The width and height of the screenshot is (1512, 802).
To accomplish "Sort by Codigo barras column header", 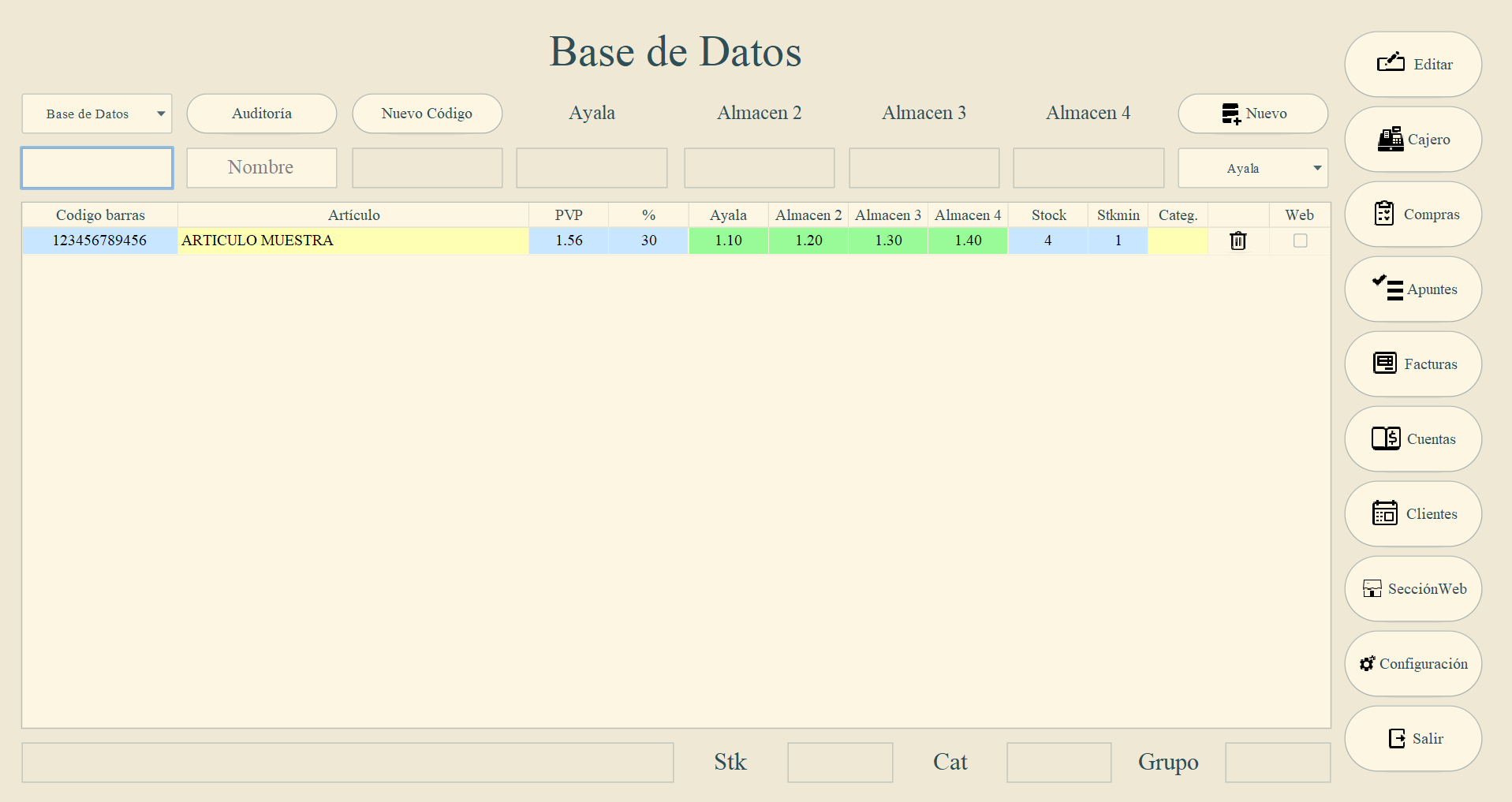I will click(x=100, y=215).
